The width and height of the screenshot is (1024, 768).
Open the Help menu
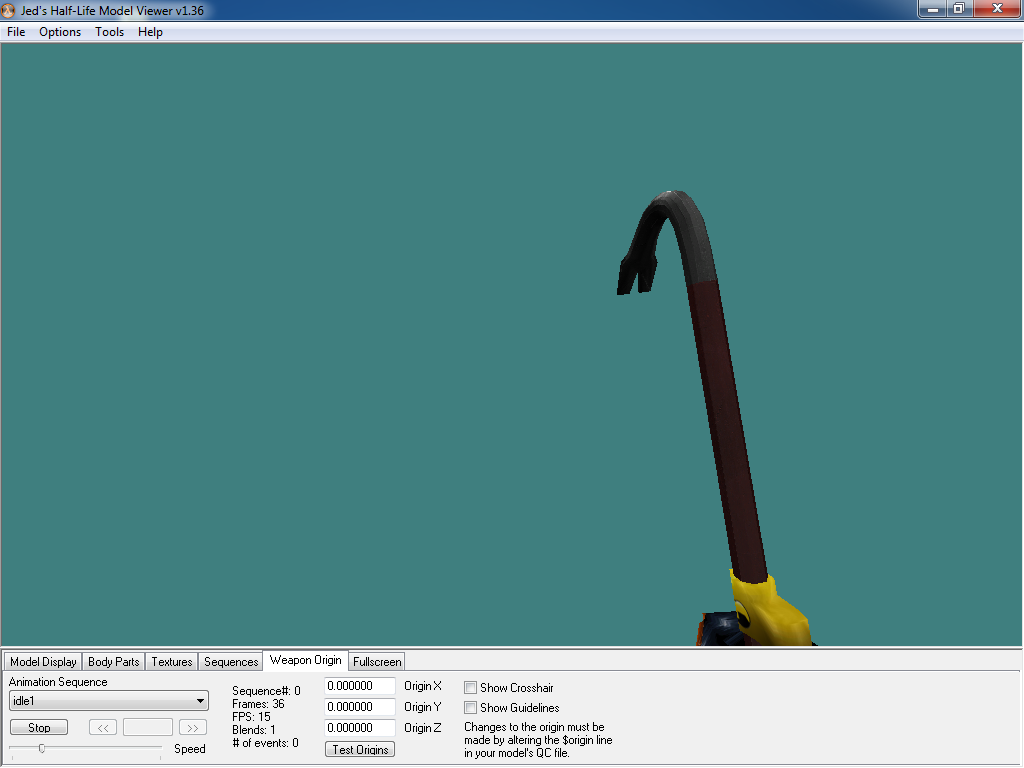click(x=150, y=32)
